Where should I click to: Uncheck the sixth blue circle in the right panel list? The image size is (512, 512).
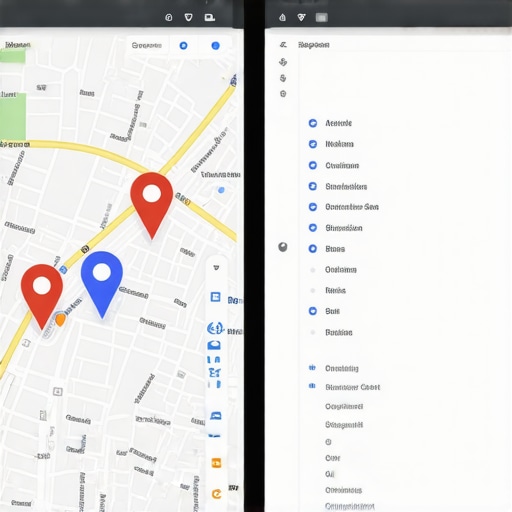coord(313,228)
